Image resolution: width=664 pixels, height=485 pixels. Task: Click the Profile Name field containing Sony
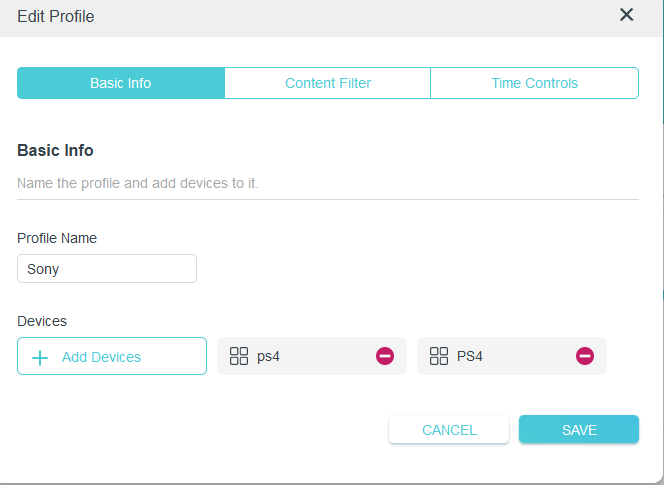point(107,269)
